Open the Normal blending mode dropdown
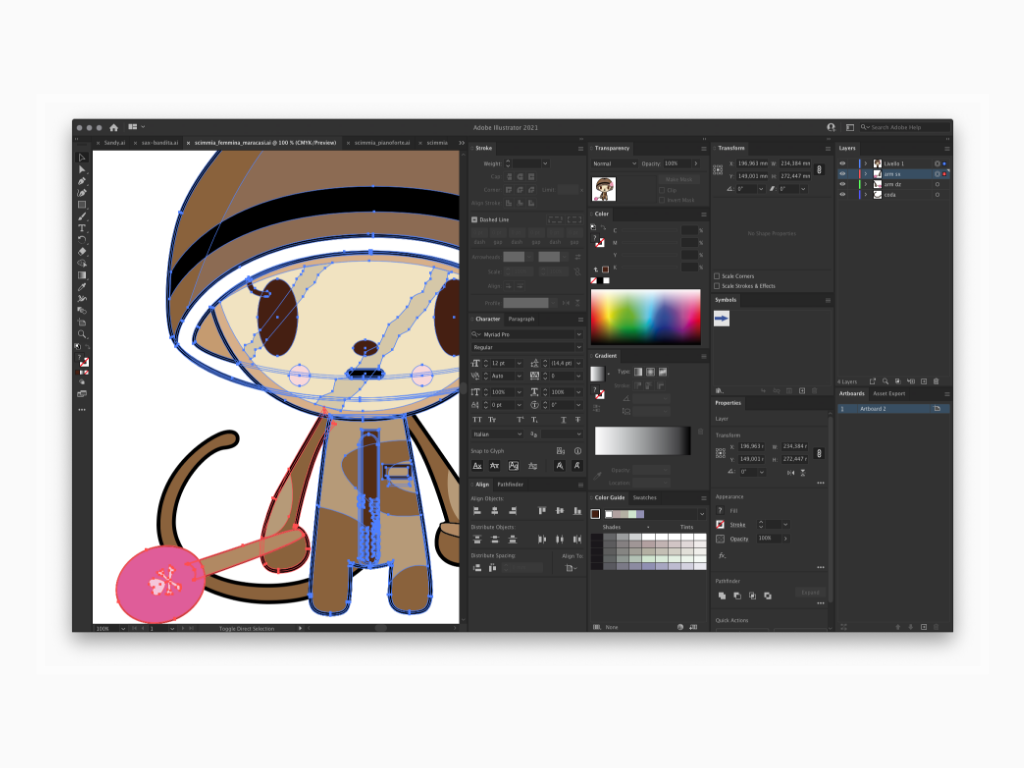1024x768 pixels. (x=614, y=164)
